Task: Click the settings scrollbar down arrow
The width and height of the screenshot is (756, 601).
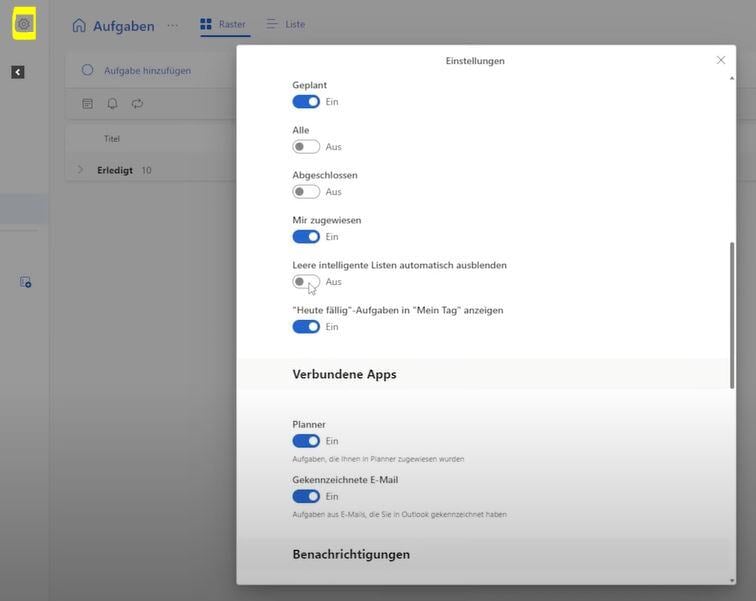Action: tap(732, 581)
